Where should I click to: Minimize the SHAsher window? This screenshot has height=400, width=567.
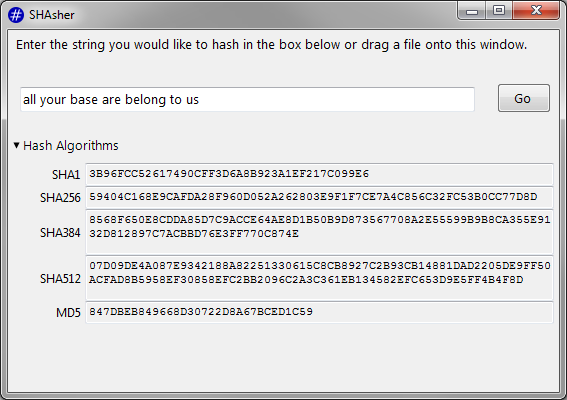(x=472, y=11)
